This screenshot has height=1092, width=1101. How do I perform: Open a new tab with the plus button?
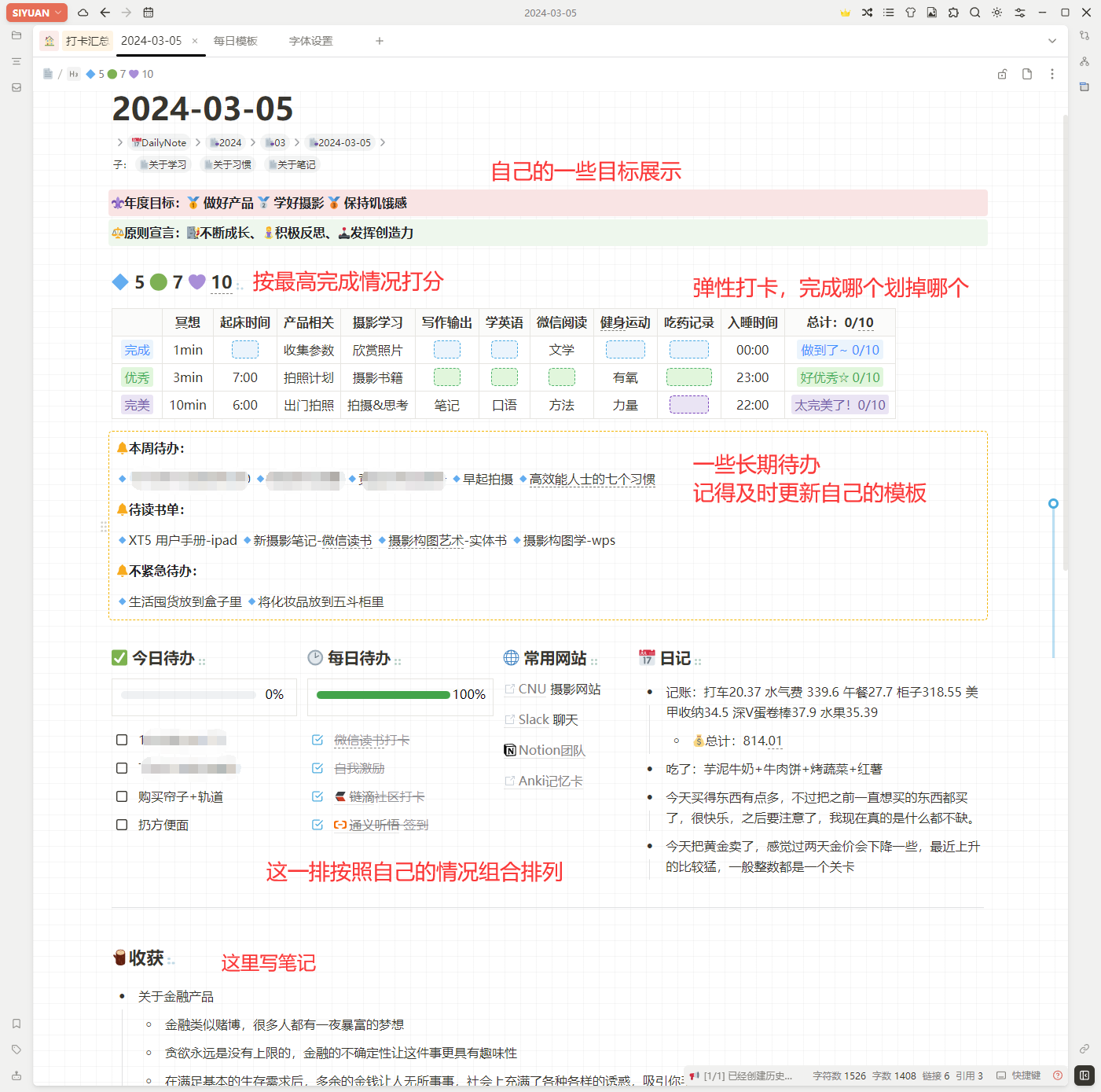coord(380,41)
